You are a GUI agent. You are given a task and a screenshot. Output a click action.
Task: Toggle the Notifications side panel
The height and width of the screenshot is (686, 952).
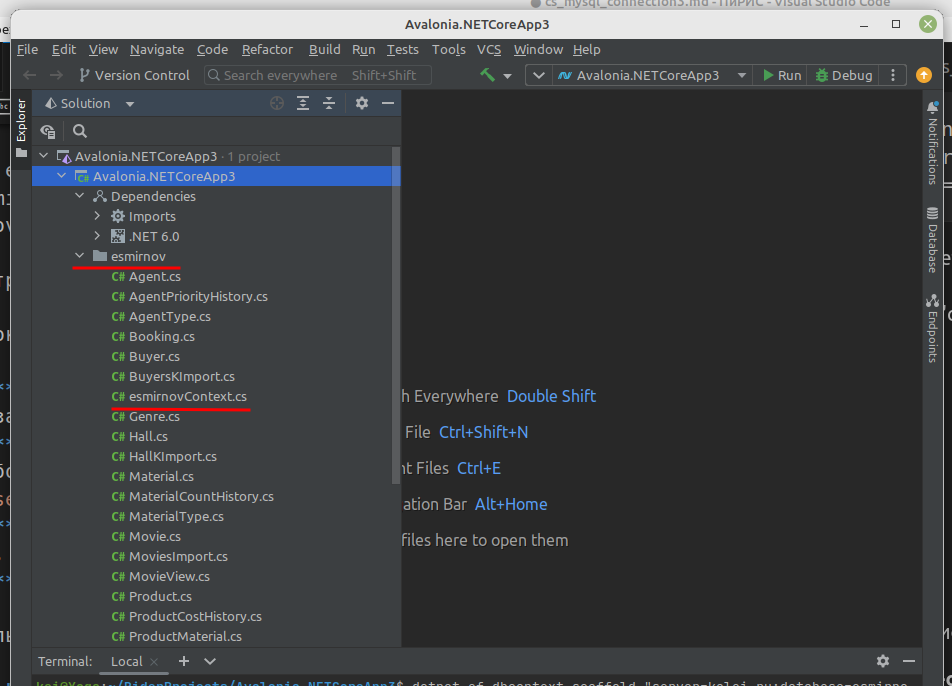pos(932,142)
